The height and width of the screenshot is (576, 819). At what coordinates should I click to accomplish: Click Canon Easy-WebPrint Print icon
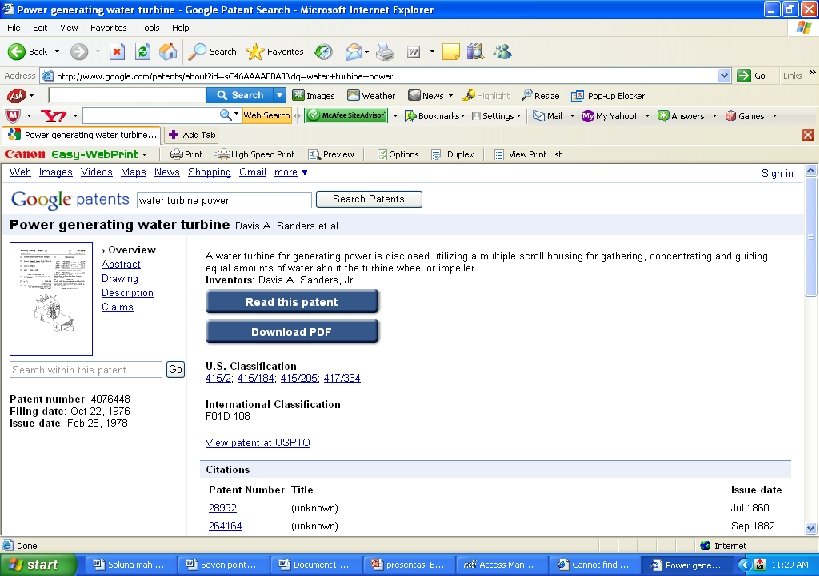pos(186,155)
